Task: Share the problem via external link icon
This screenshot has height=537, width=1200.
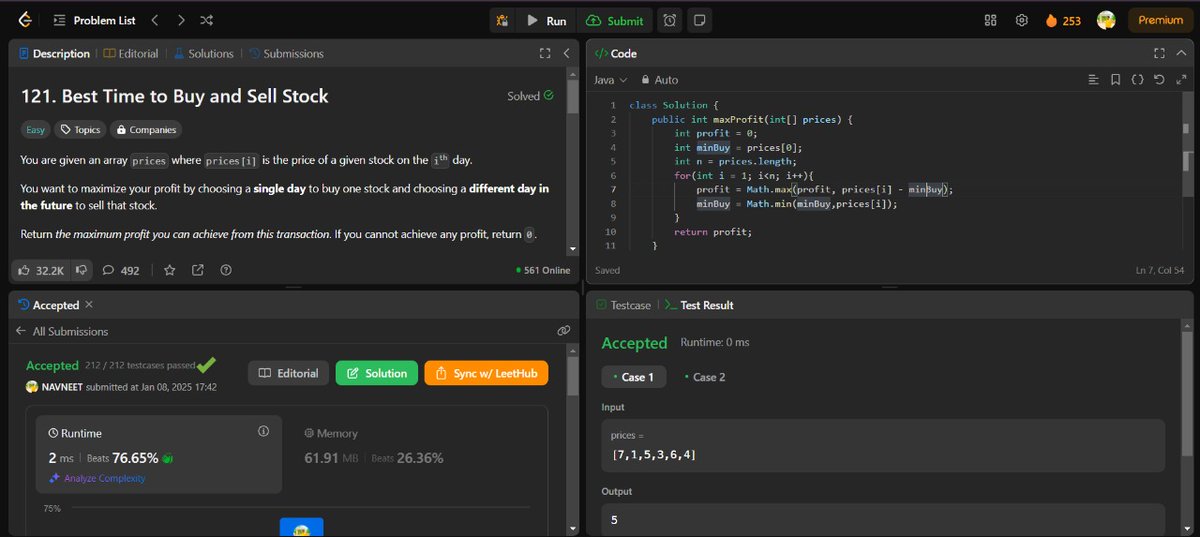Action: coord(198,270)
